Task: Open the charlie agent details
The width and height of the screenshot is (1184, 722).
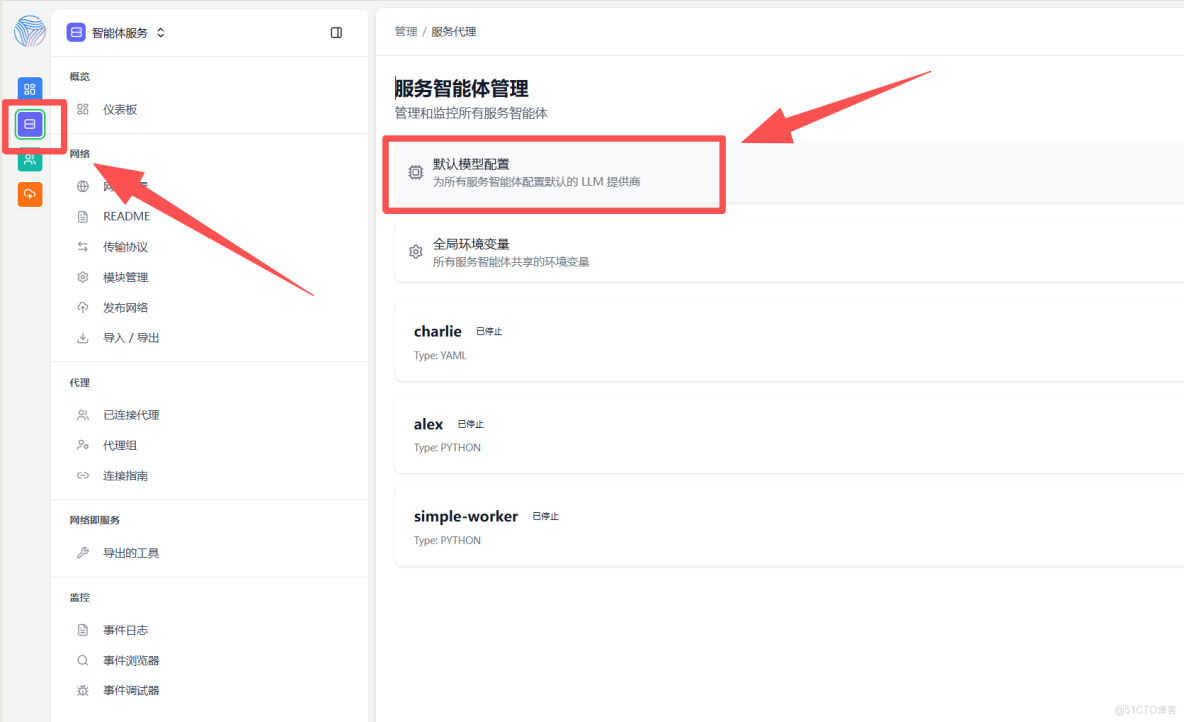Action: (x=437, y=331)
